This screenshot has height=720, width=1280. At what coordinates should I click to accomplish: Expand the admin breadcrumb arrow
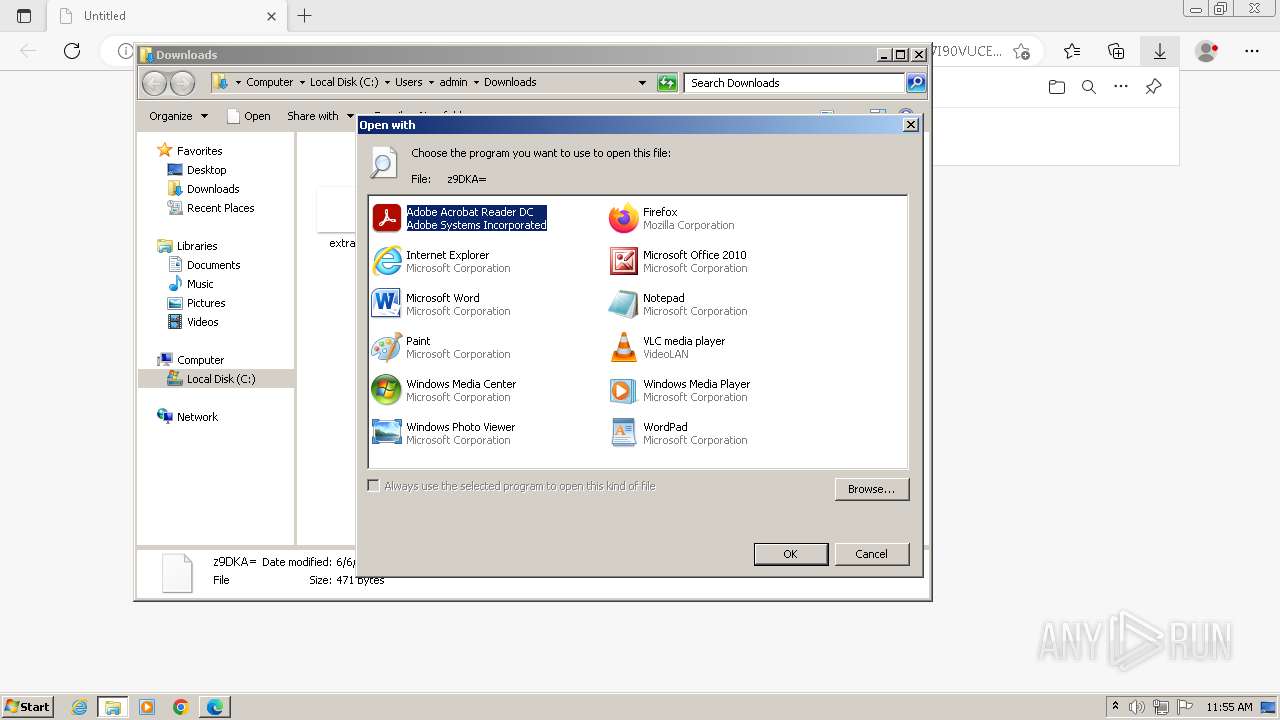coord(475,83)
